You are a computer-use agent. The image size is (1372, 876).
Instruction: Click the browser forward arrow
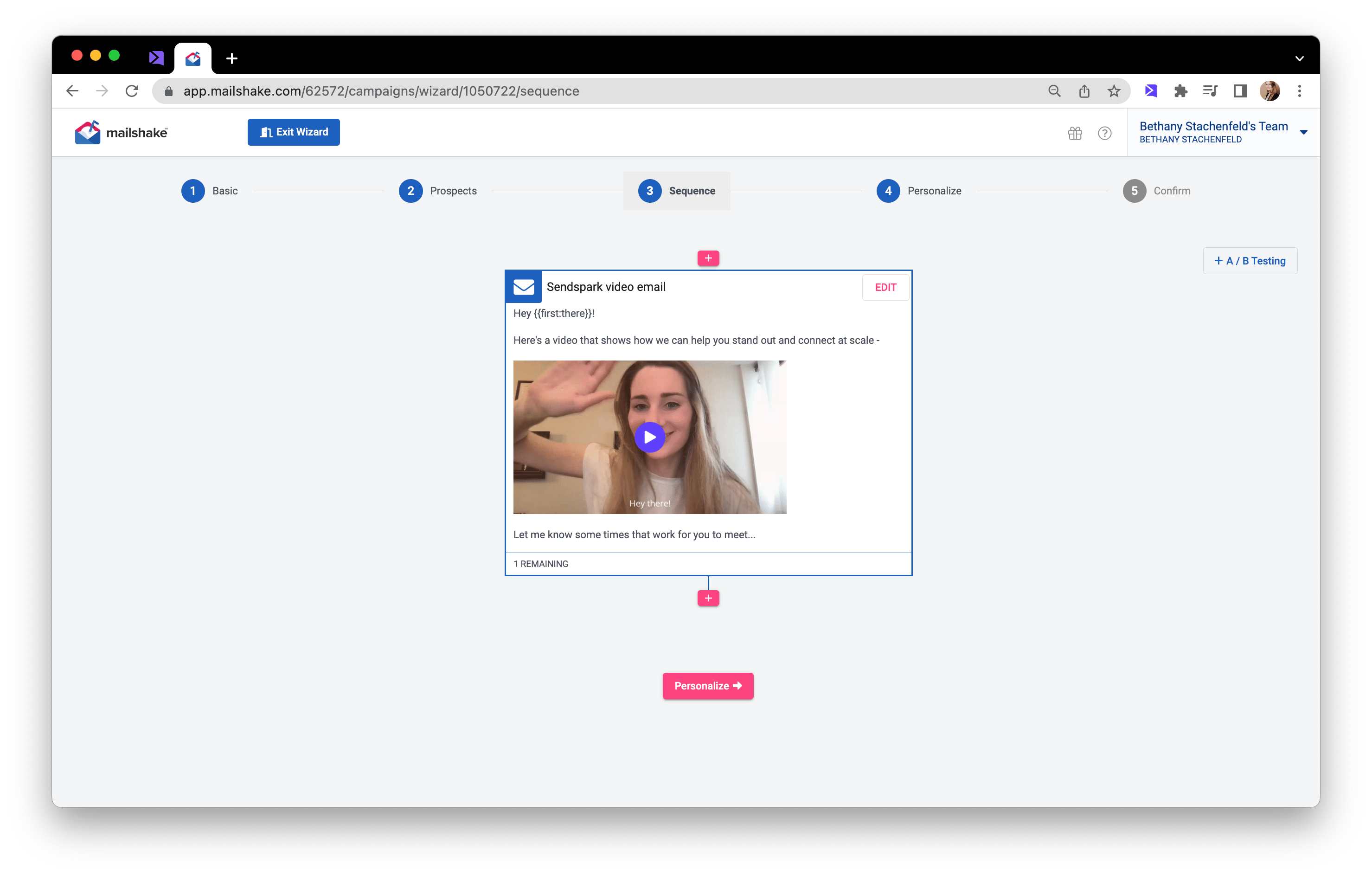click(x=102, y=91)
